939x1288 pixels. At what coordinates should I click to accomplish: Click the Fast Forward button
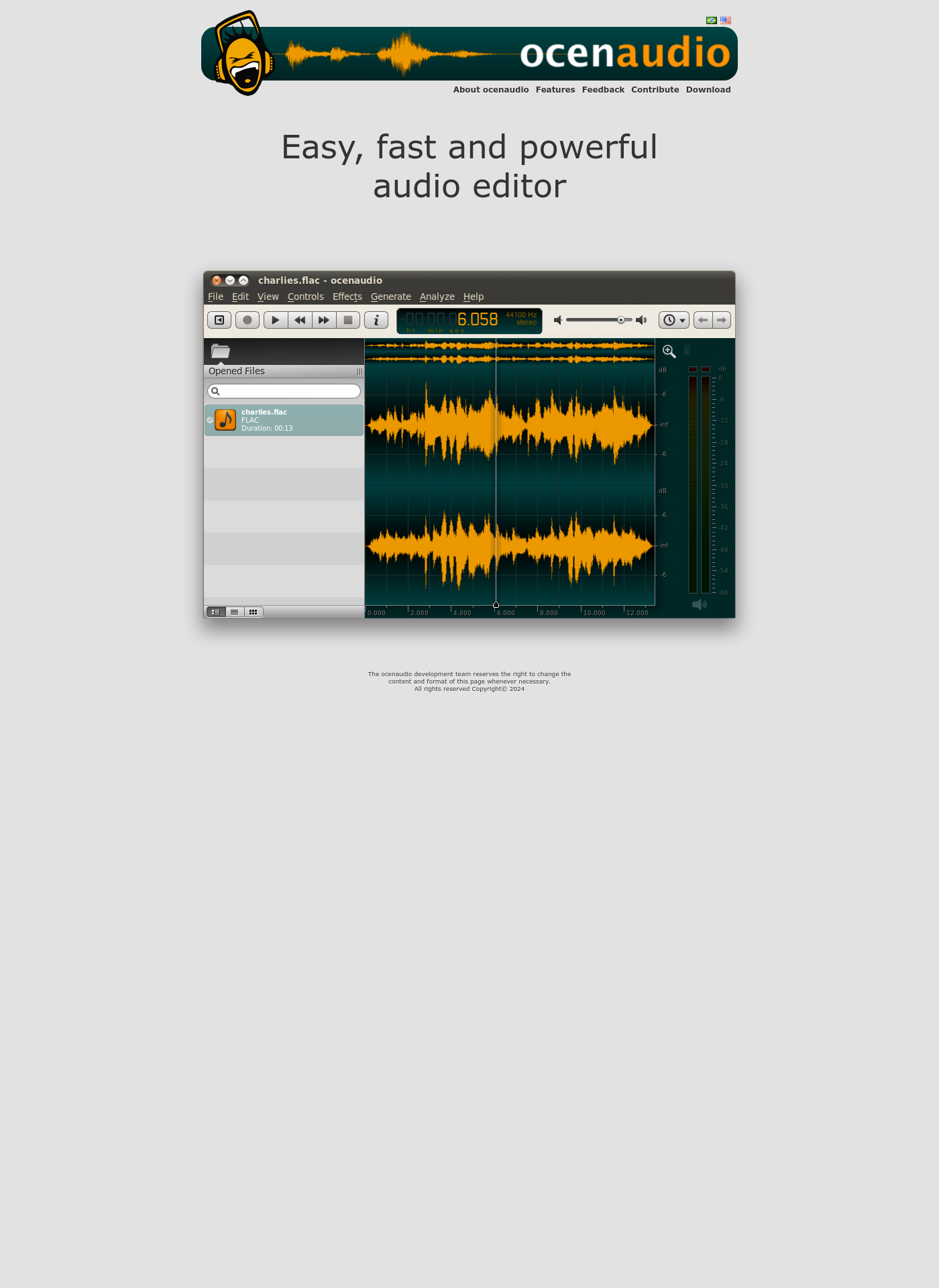pos(324,320)
